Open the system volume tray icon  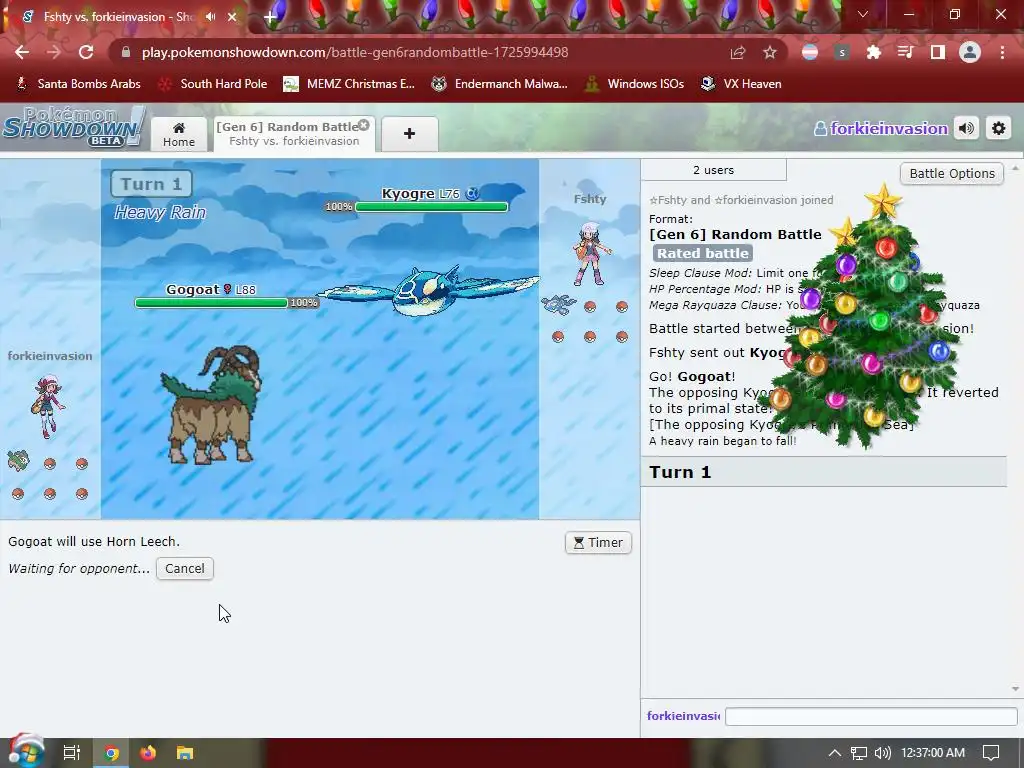click(882, 753)
